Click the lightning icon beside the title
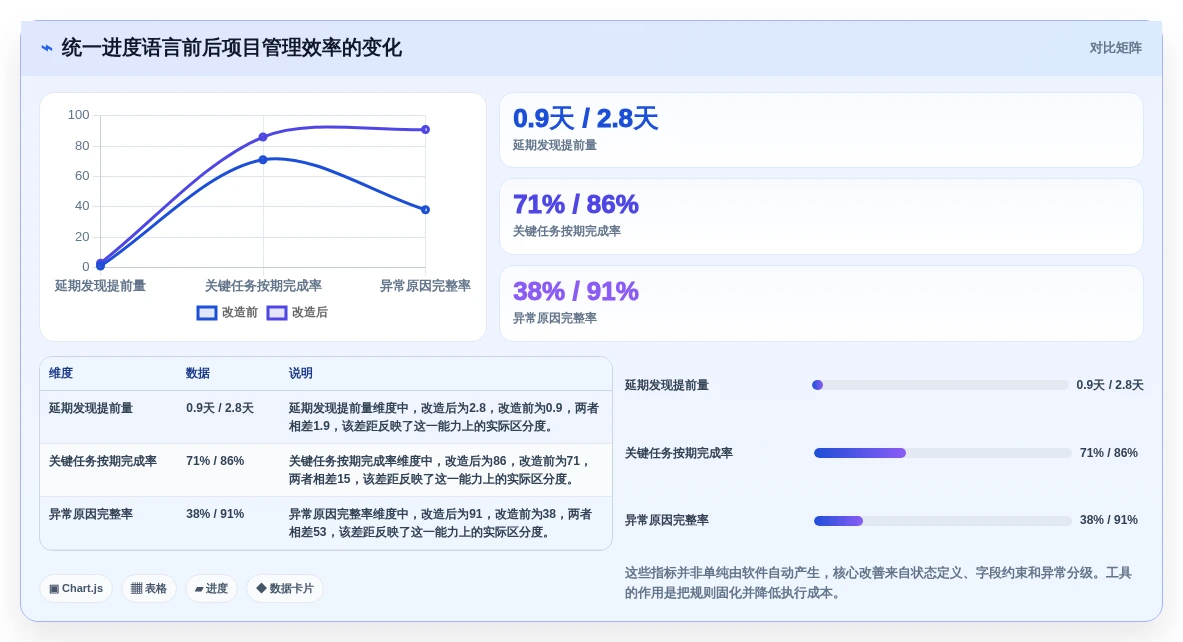 [47, 48]
